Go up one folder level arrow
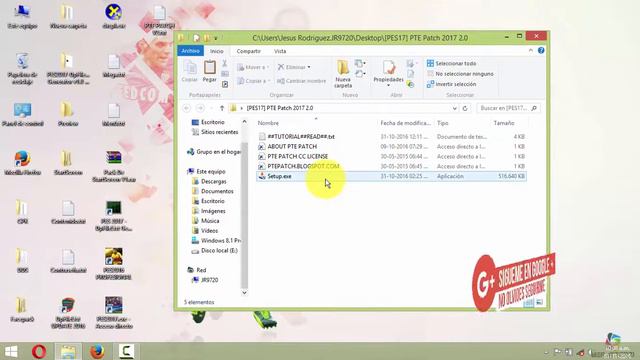 222,108
